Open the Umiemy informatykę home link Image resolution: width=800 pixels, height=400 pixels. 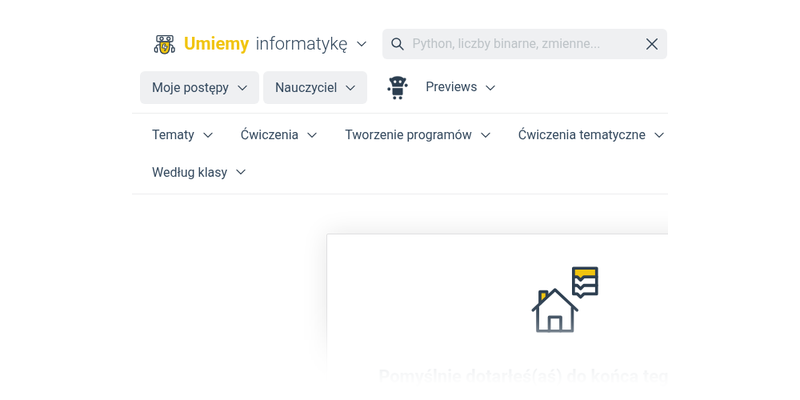coord(265,44)
